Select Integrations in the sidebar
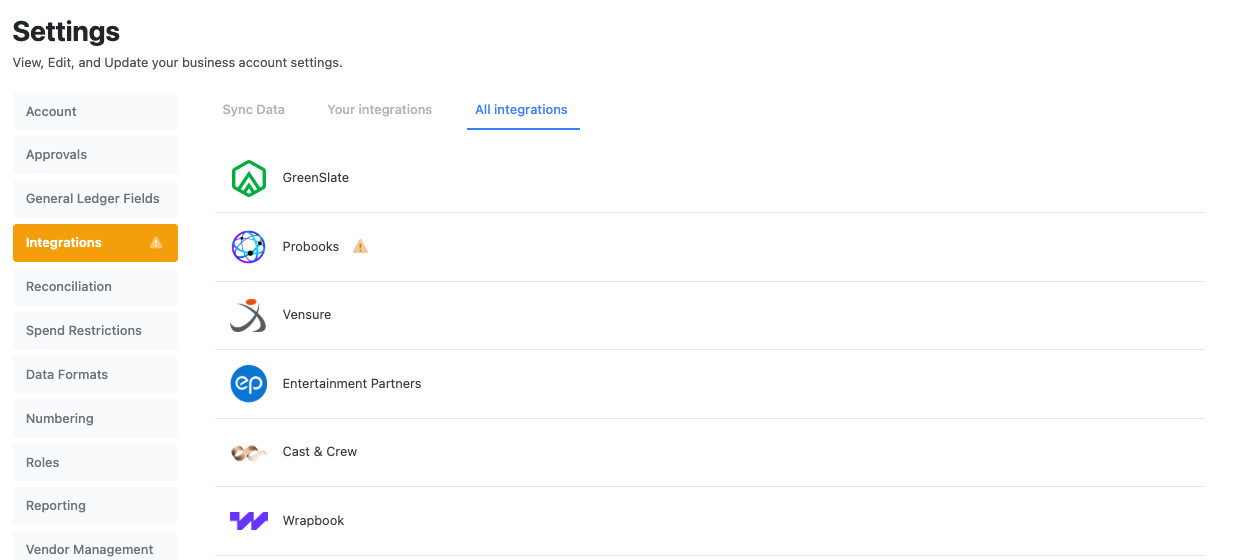 [x=95, y=243]
